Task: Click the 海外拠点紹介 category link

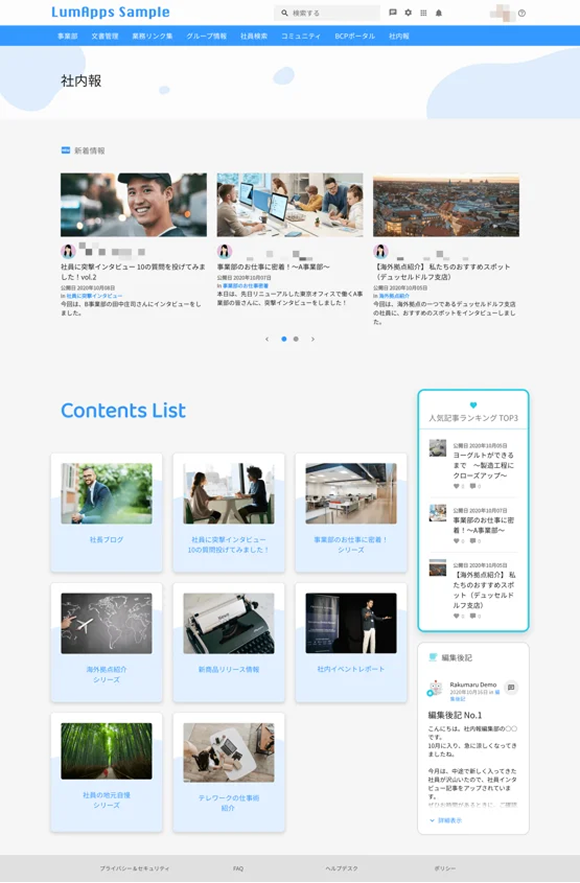Action: (394, 296)
